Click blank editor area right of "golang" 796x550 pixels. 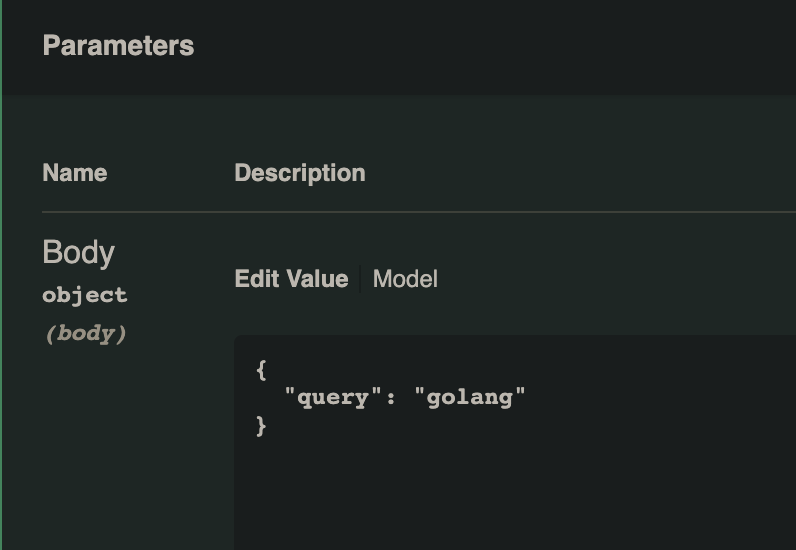tap(660, 397)
